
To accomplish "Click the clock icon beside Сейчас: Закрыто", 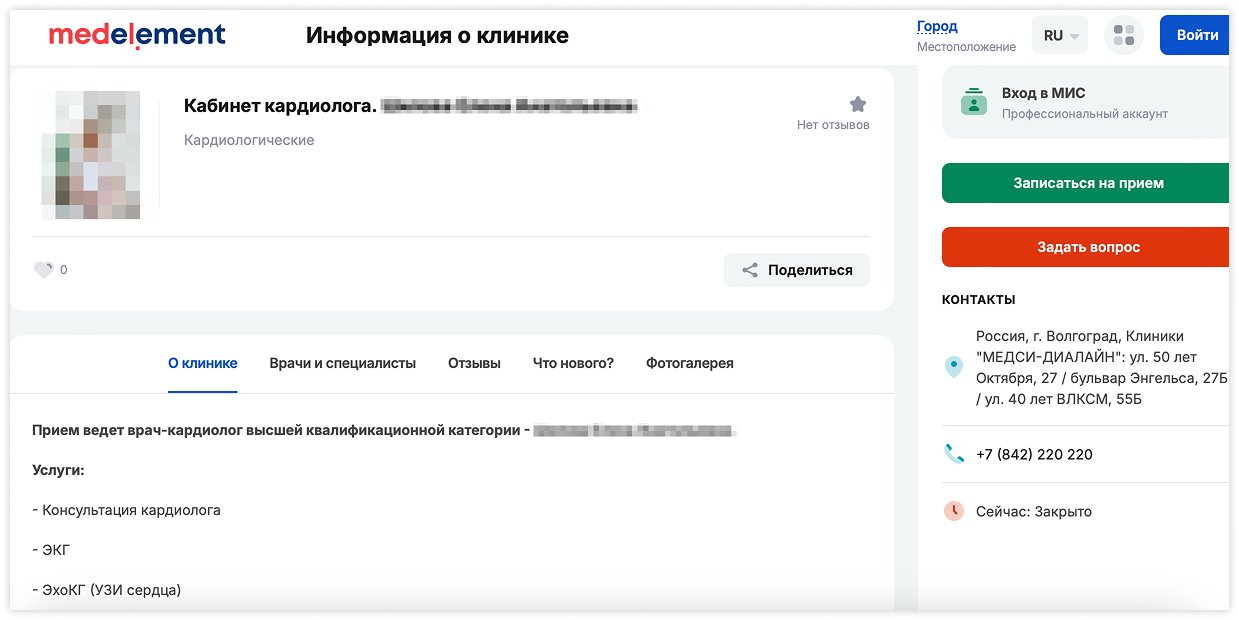I will [x=953, y=511].
